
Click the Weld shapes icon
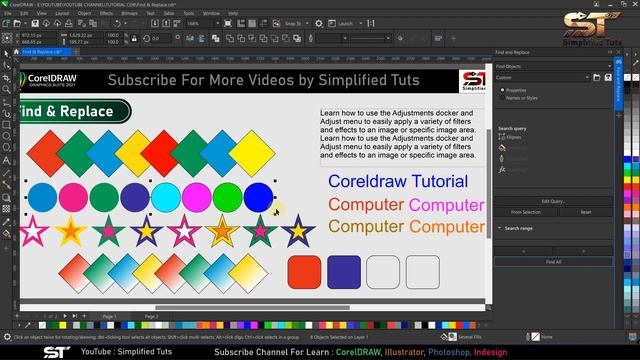pos(230,38)
